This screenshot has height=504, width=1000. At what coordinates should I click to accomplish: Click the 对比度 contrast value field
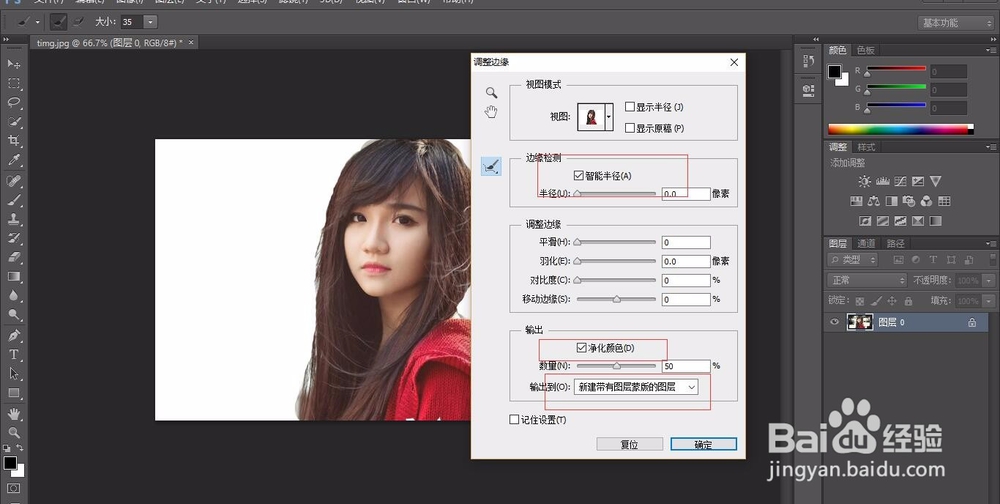pyautogui.click(x=686, y=280)
